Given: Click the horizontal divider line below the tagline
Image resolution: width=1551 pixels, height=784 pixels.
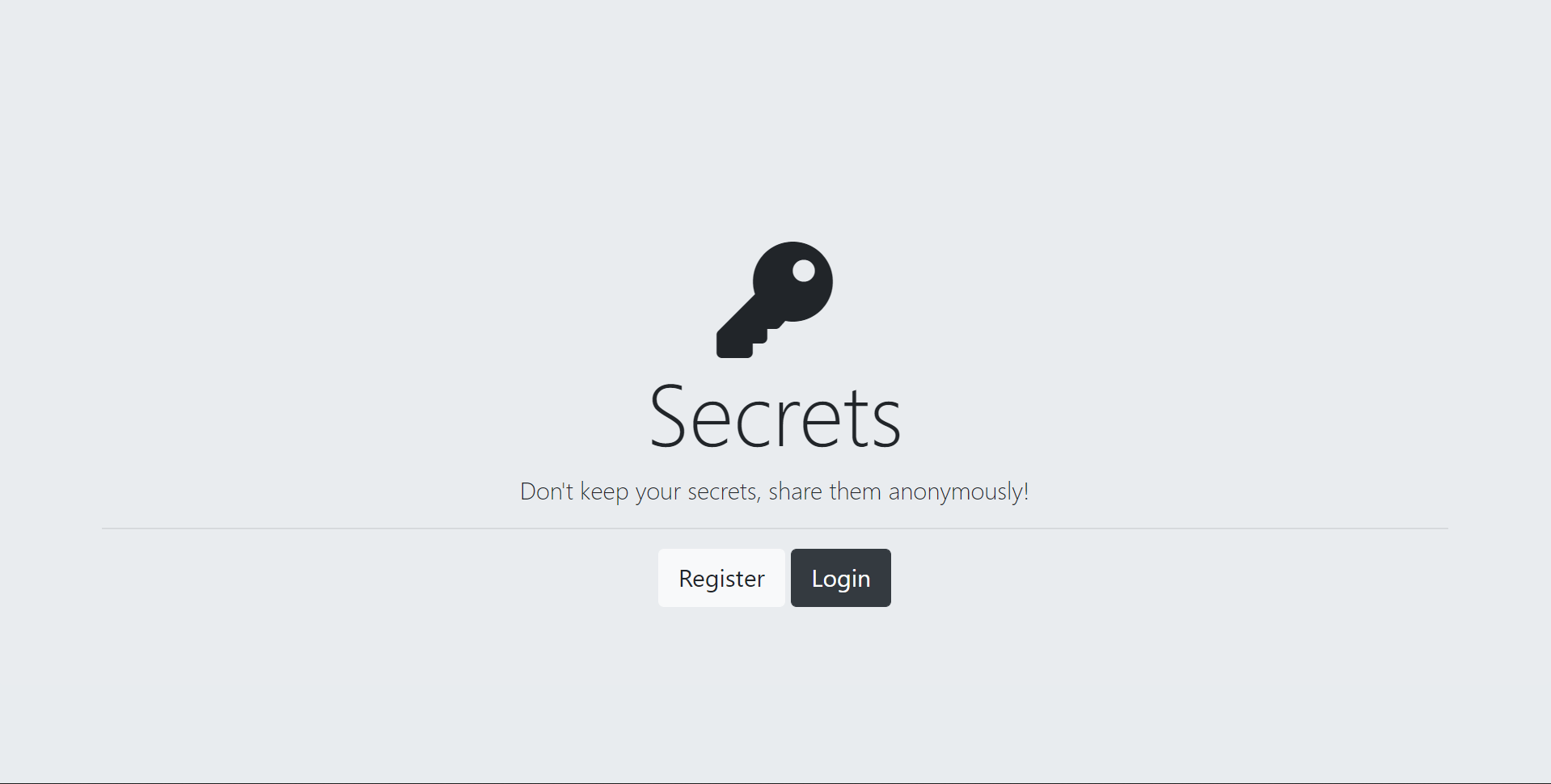Looking at the screenshot, I should point(775,529).
